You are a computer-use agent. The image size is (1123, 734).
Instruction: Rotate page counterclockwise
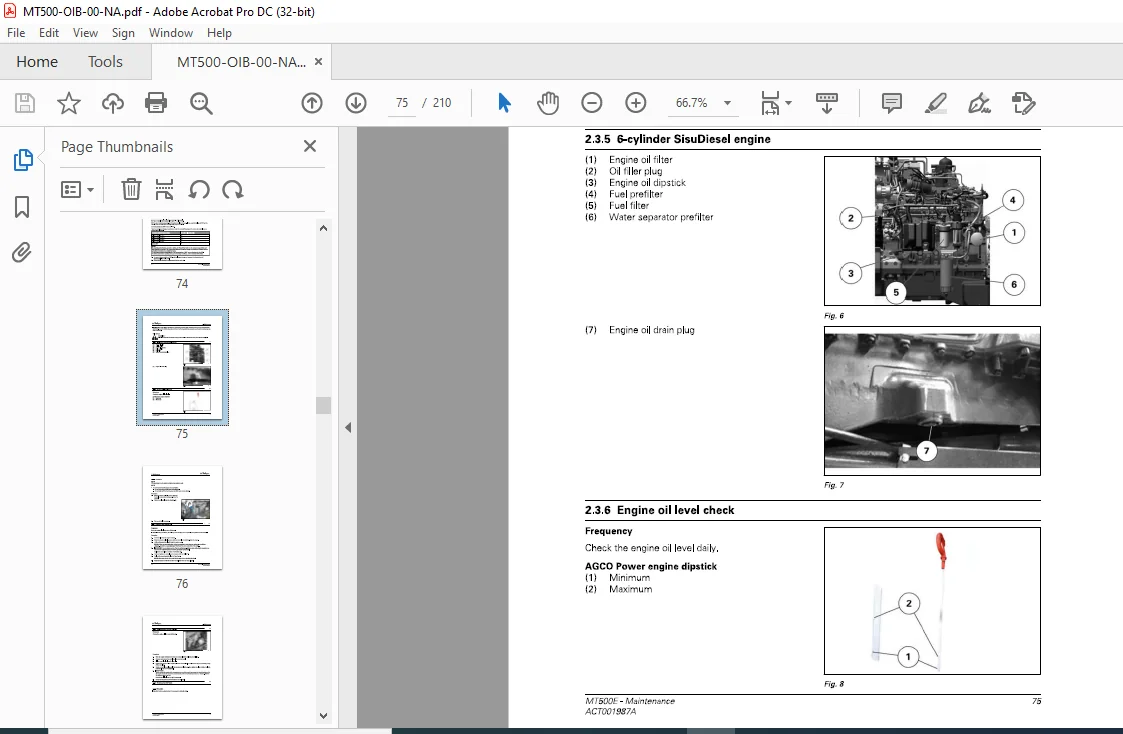199,190
